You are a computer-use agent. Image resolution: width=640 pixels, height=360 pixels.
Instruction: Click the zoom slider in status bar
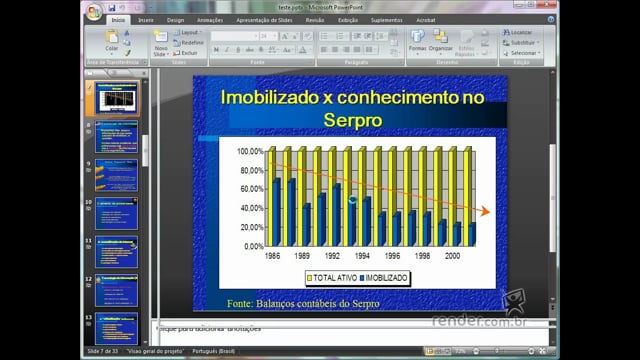tap(503, 351)
